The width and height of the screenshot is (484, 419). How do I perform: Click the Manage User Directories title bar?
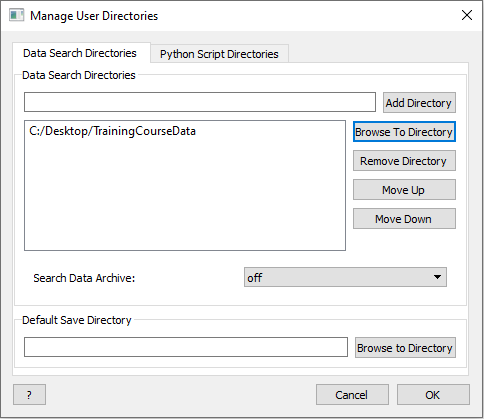click(233, 16)
